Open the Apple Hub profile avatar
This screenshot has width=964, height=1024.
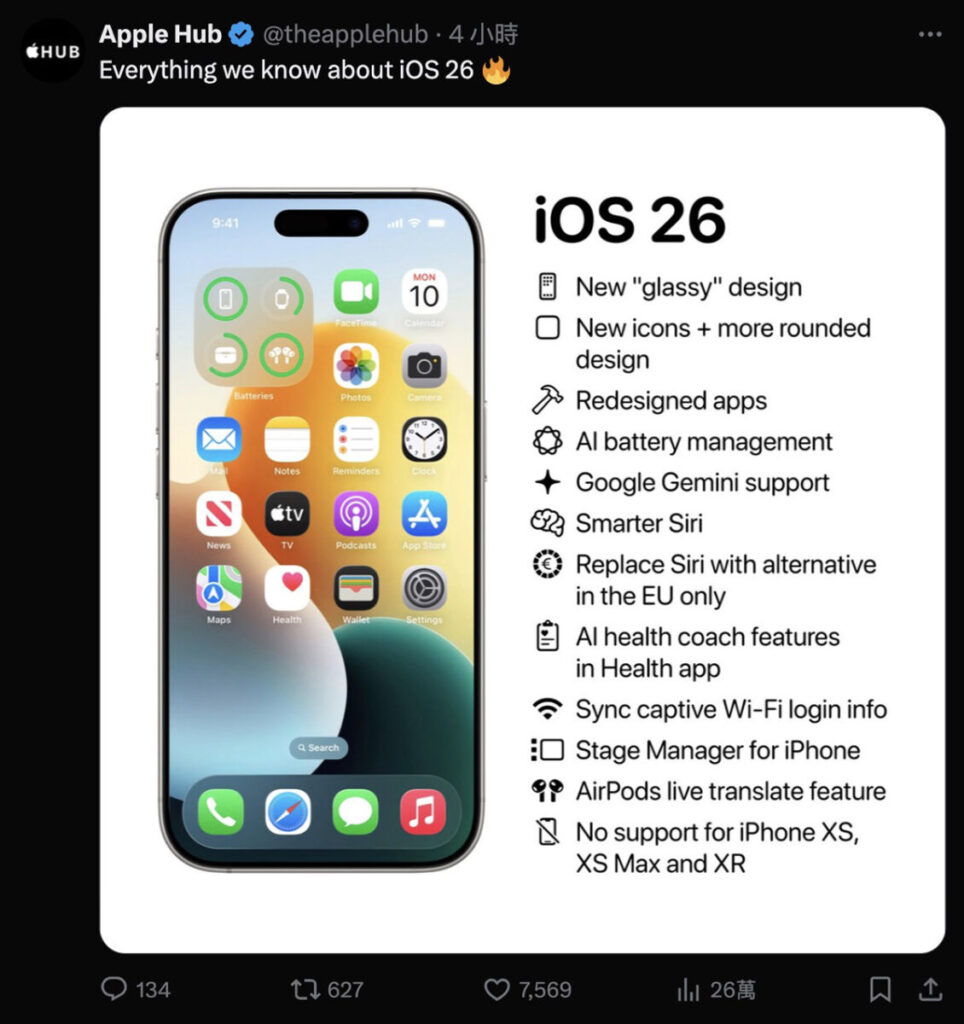point(54,51)
